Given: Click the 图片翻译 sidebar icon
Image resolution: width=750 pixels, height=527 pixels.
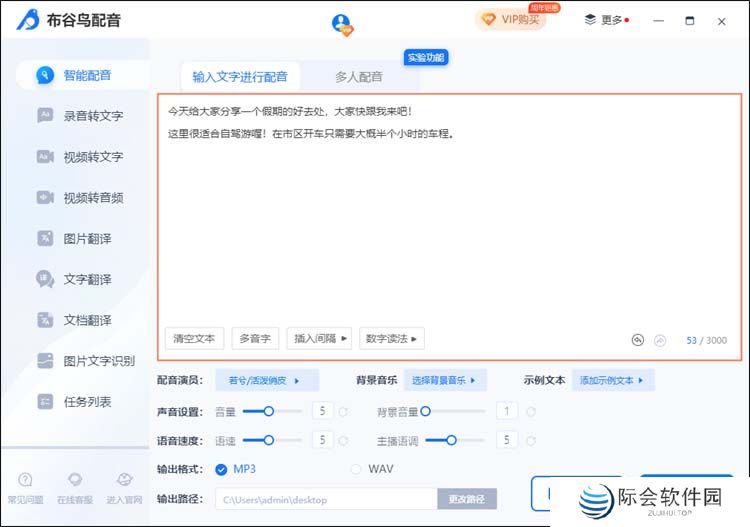Looking at the screenshot, I should pyautogui.click(x=45, y=238).
